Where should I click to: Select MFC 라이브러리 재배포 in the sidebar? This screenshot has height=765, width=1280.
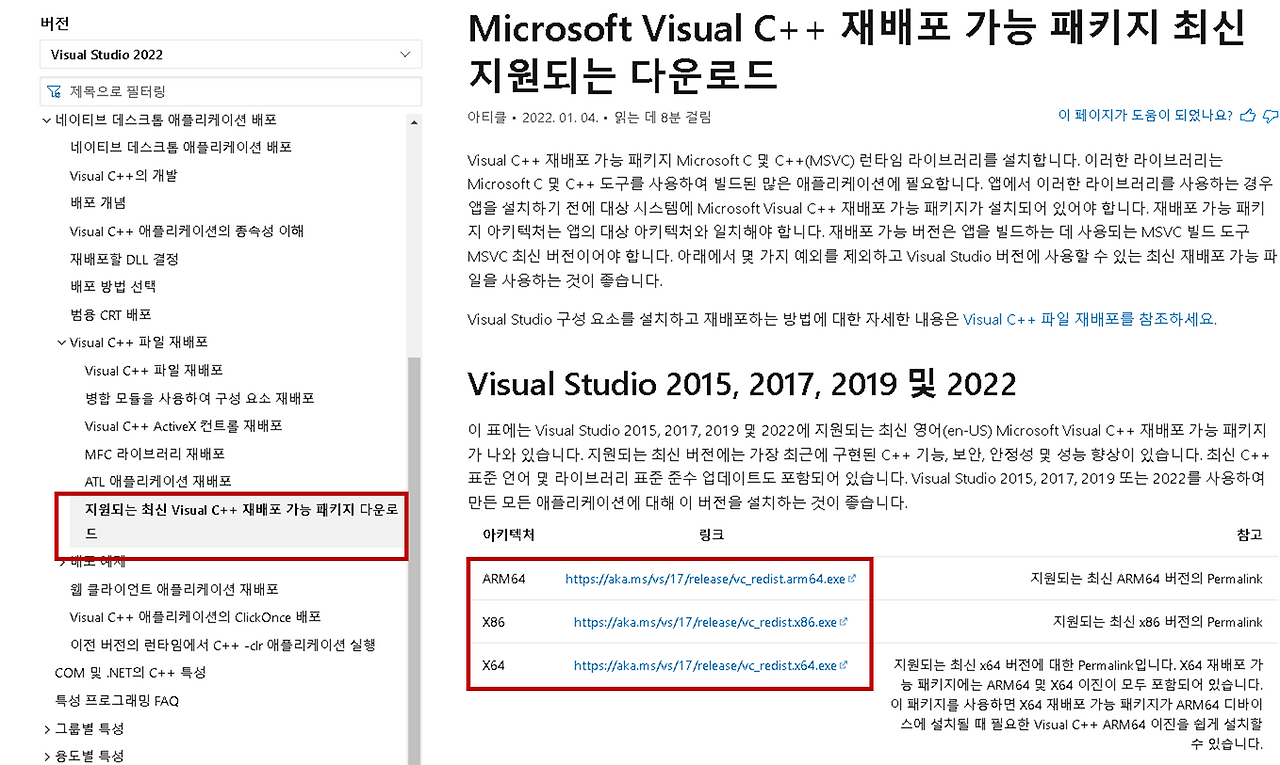click(156, 453)
